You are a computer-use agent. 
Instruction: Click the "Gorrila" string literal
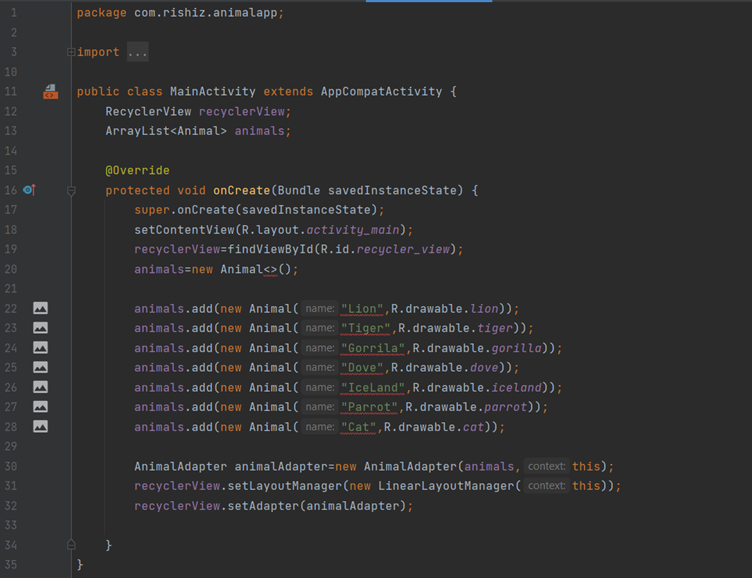(374, 348)
